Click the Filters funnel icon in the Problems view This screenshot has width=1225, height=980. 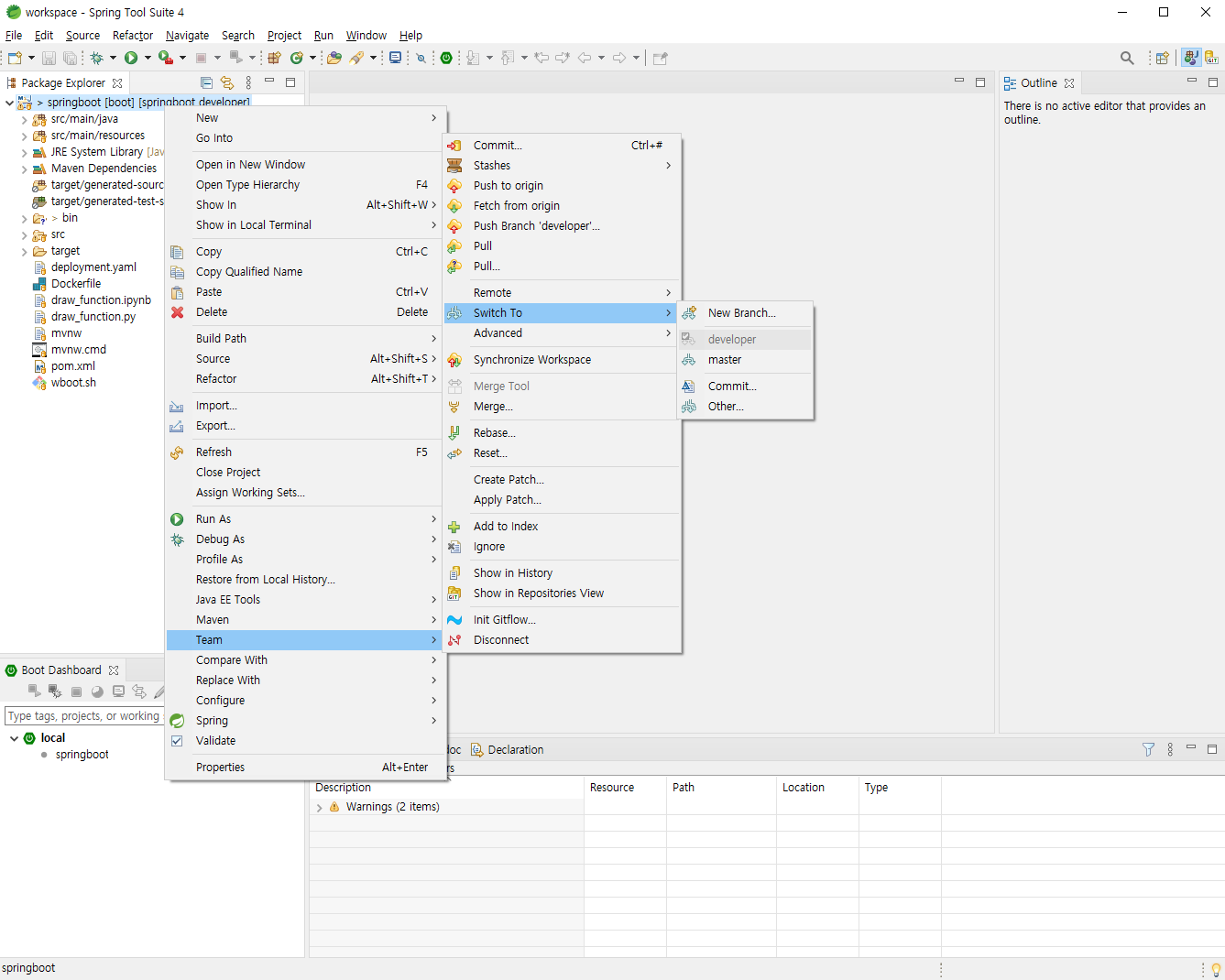pos(1148,749)
